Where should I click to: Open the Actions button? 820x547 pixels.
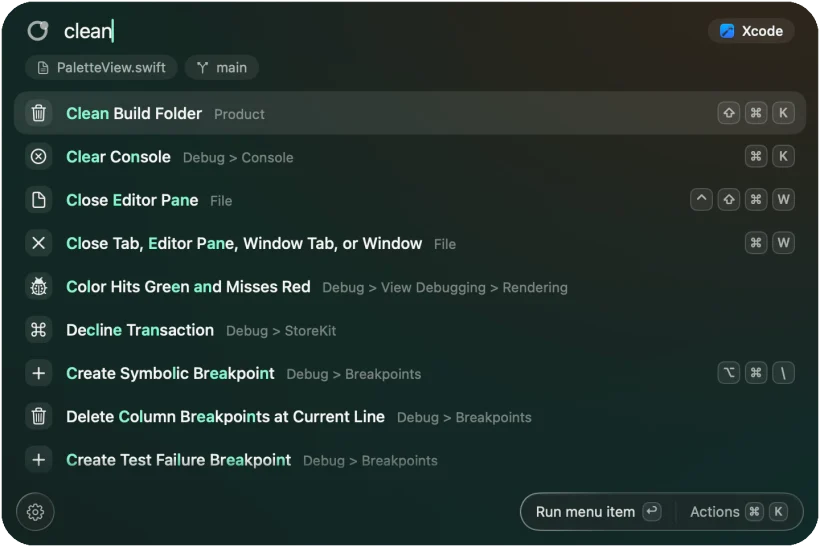(x=738, y=512)
